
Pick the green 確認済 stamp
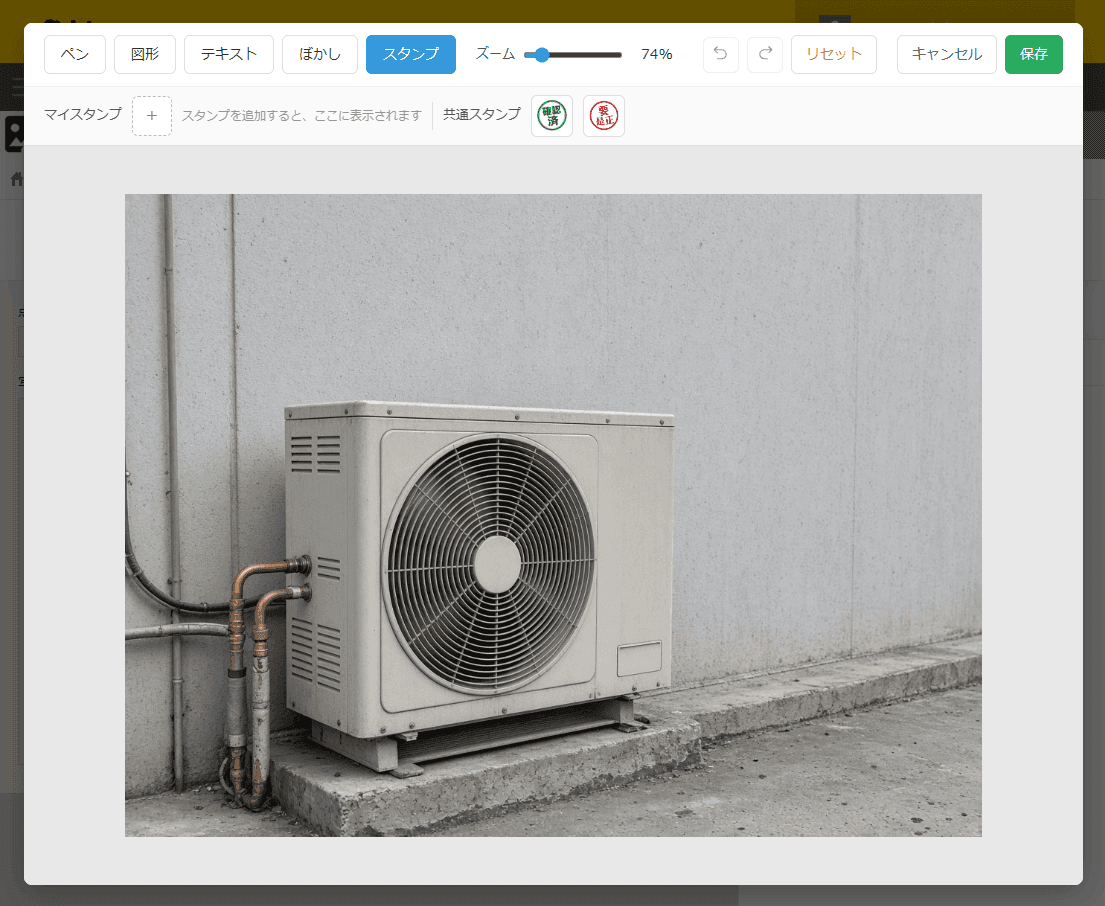tap(552, 116)
